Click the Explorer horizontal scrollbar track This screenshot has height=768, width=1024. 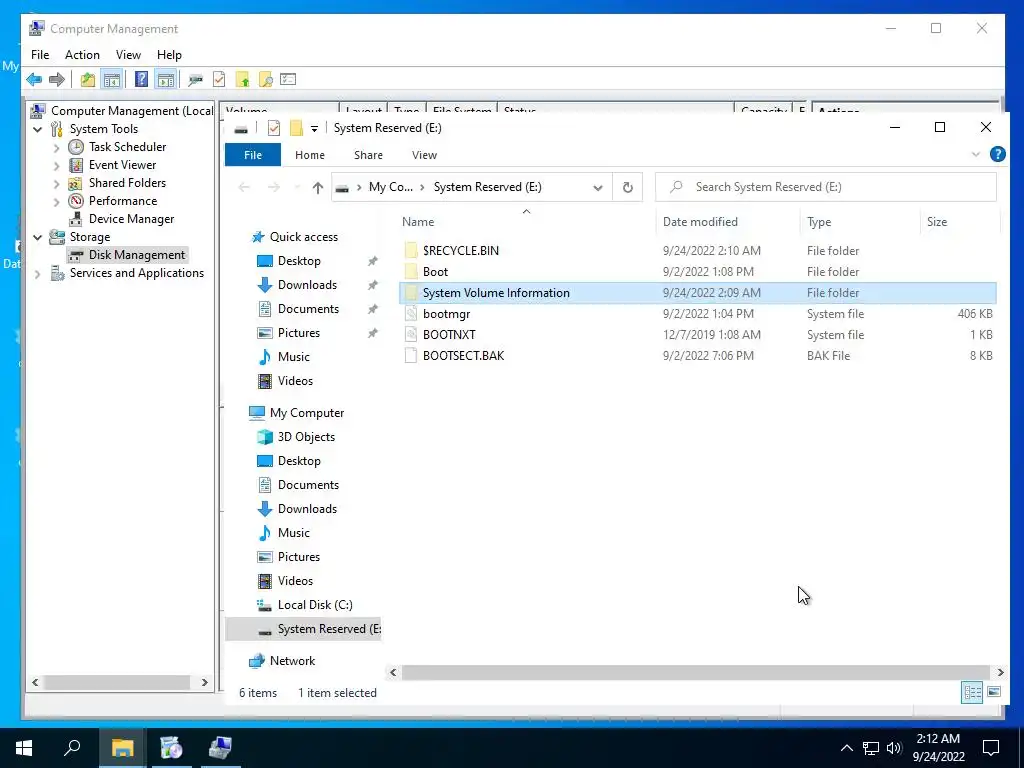[696, 672]
